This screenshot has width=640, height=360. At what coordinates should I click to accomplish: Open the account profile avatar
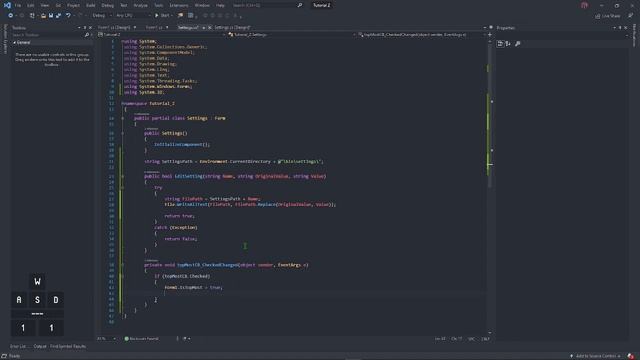(584, 5)
